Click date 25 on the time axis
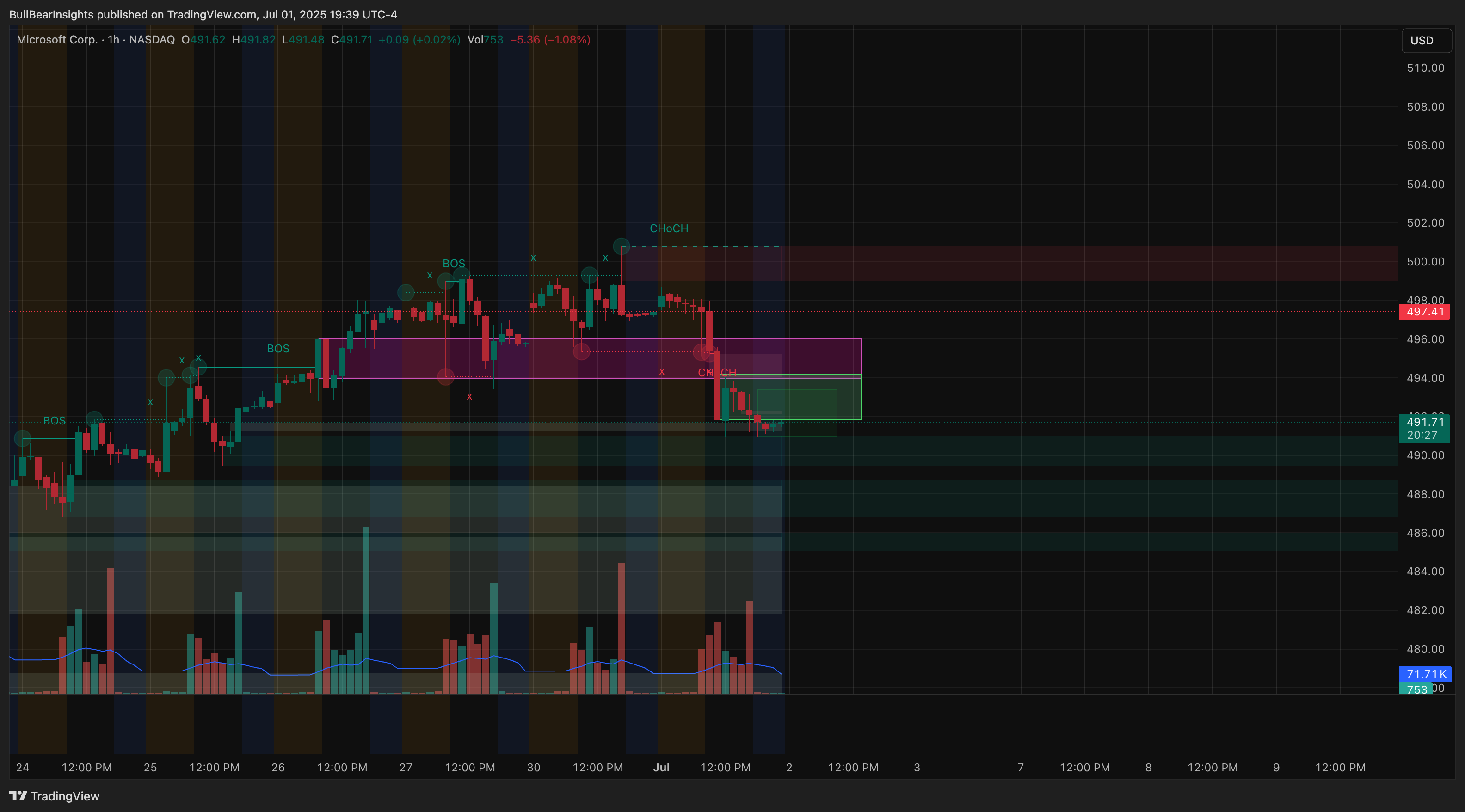Viewport: 1465px width, 812px height. pos(150,768)
